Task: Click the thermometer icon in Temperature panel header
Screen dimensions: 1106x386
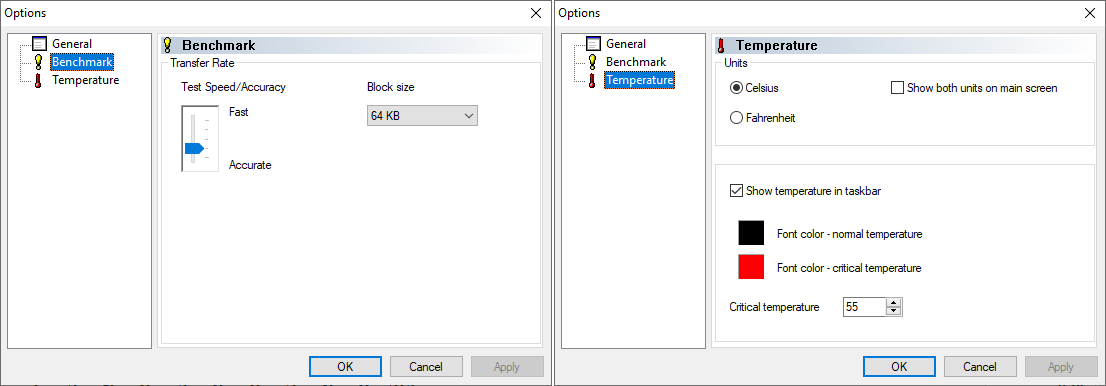Action: (x=722, y=46)
